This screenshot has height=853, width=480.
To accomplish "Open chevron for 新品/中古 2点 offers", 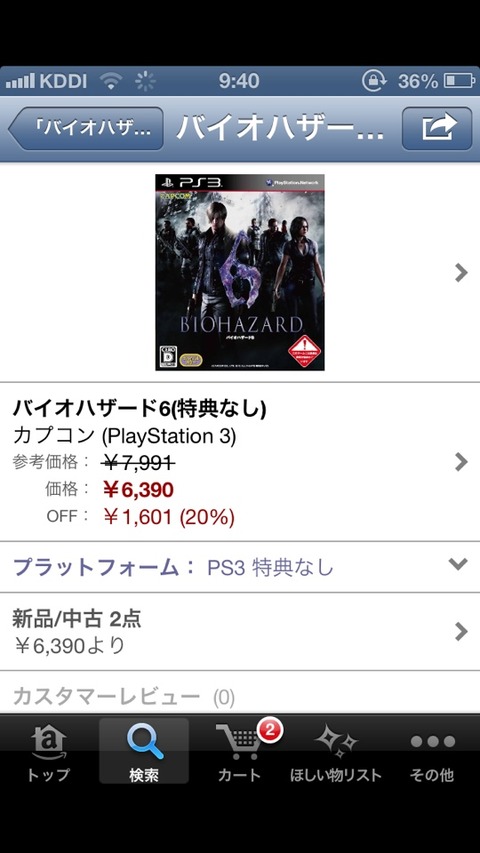I will point(461,632).
